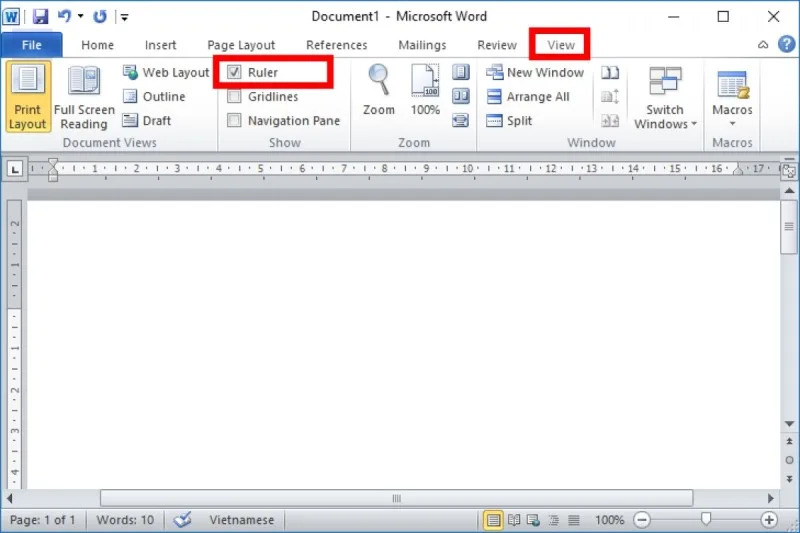Click the 100% zoom level in status bar
Screen dimensions: 800x533
pyautogui.click(x=609, y=520)
